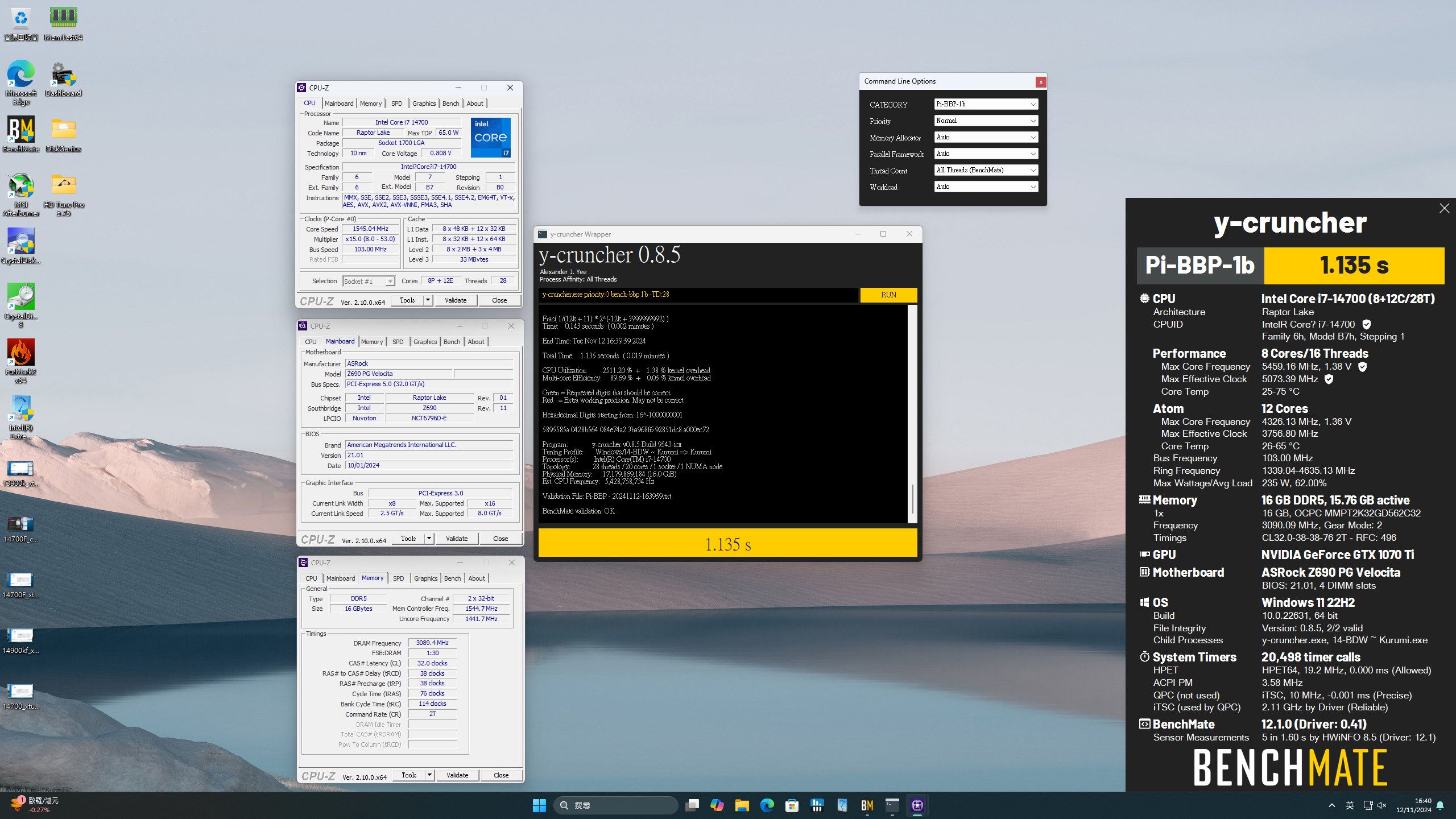Click the yellow RUN button

coord(888,295)
